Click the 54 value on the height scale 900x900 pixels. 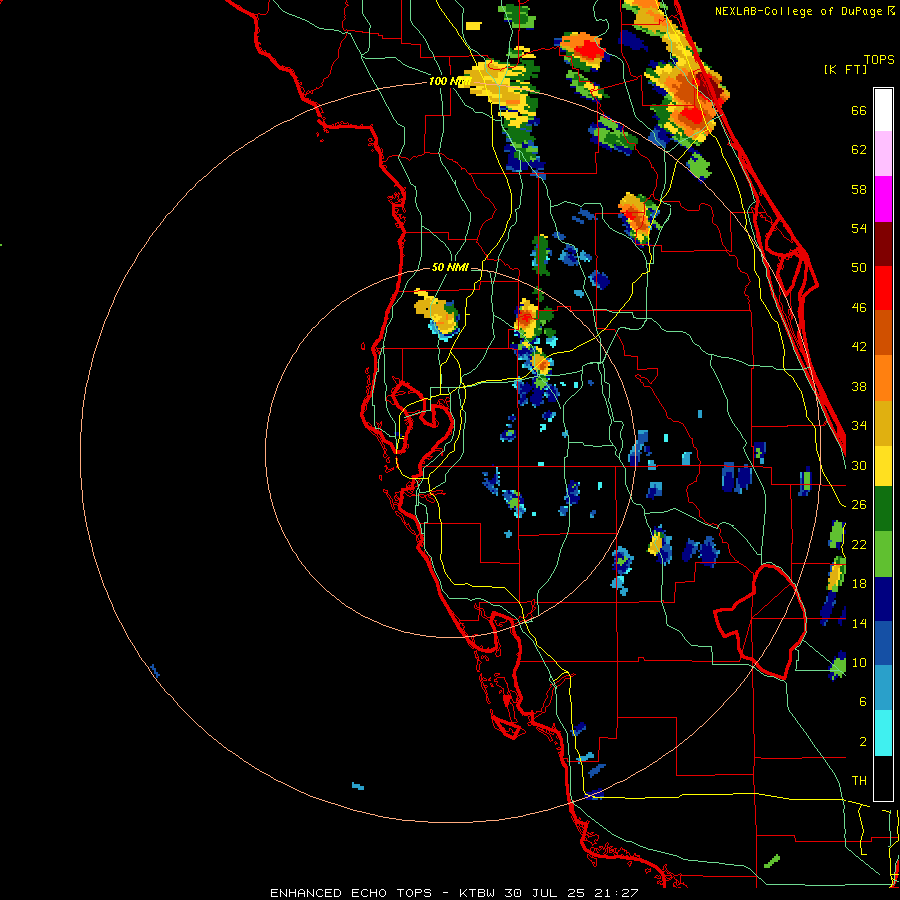tap(859, 228)
